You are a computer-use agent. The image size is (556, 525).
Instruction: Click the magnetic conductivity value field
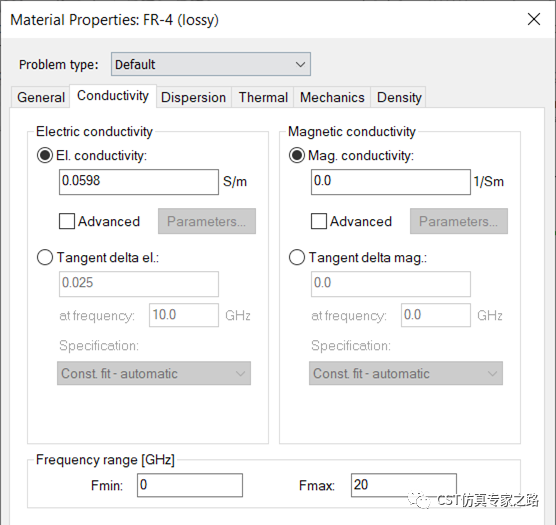tap(391, 182)
